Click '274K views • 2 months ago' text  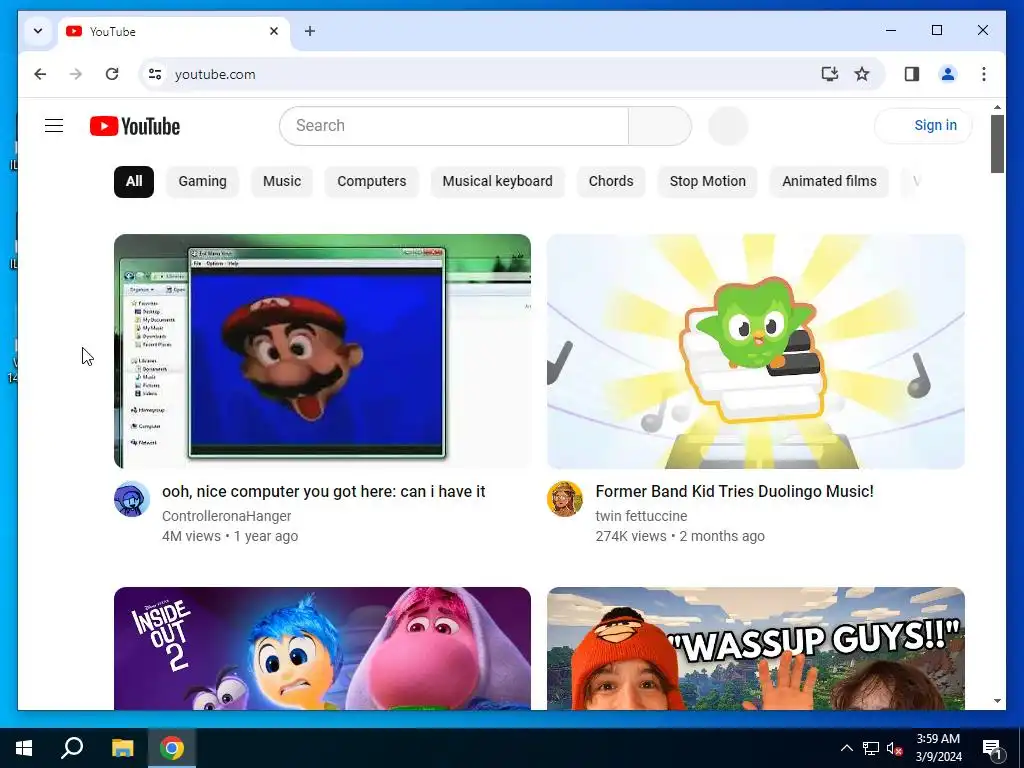(680, 536)
